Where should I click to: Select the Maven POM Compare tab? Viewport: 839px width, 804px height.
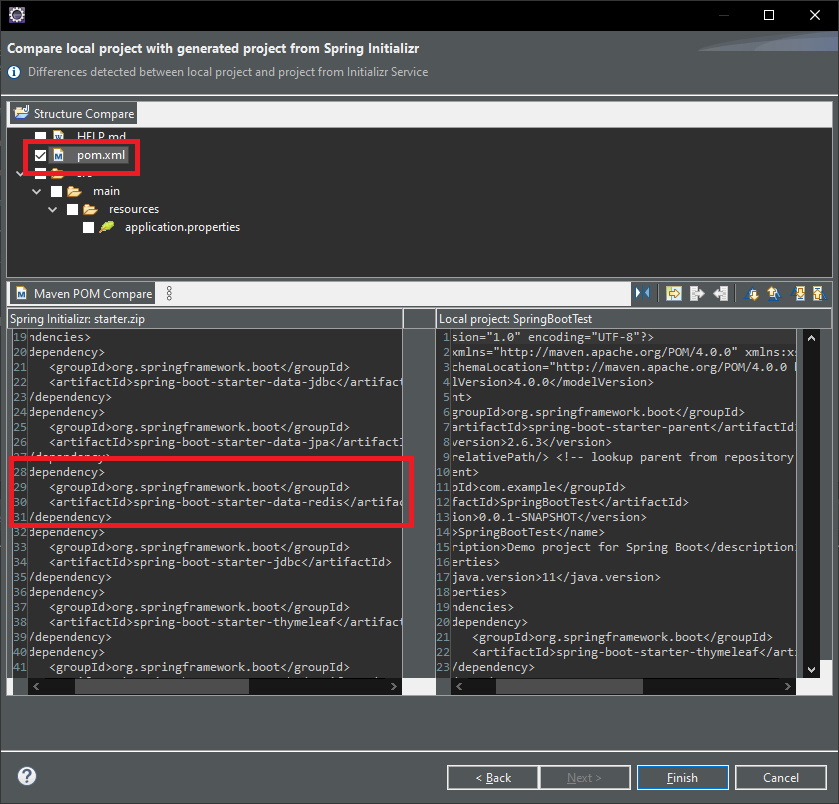[83, 293]
